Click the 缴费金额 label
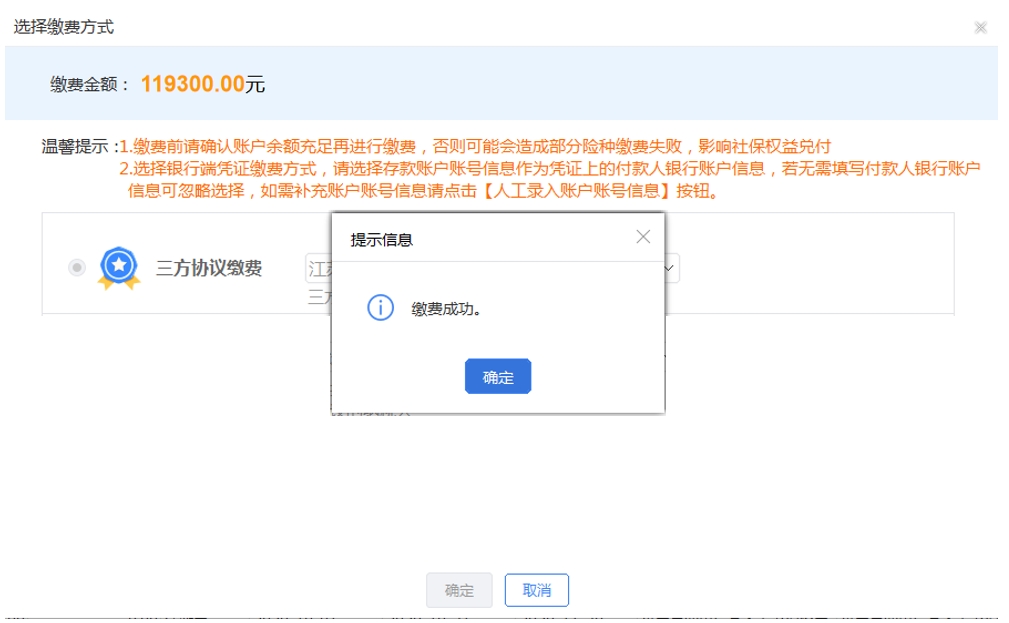This screenshot has width=1009, height=623. (x=90, y=85)
